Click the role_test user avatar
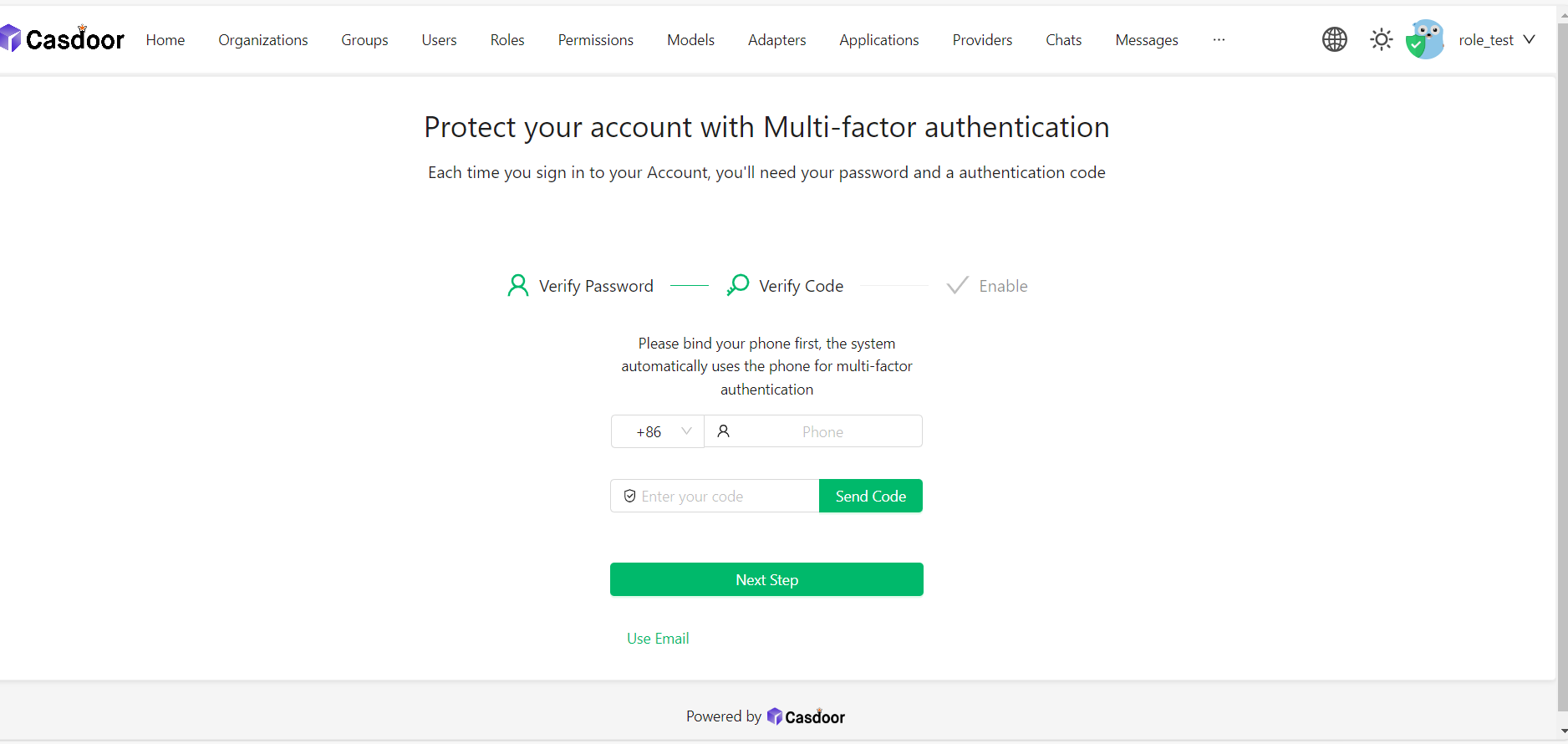This screenshot has height=744, width=1568. (1426, 39)
